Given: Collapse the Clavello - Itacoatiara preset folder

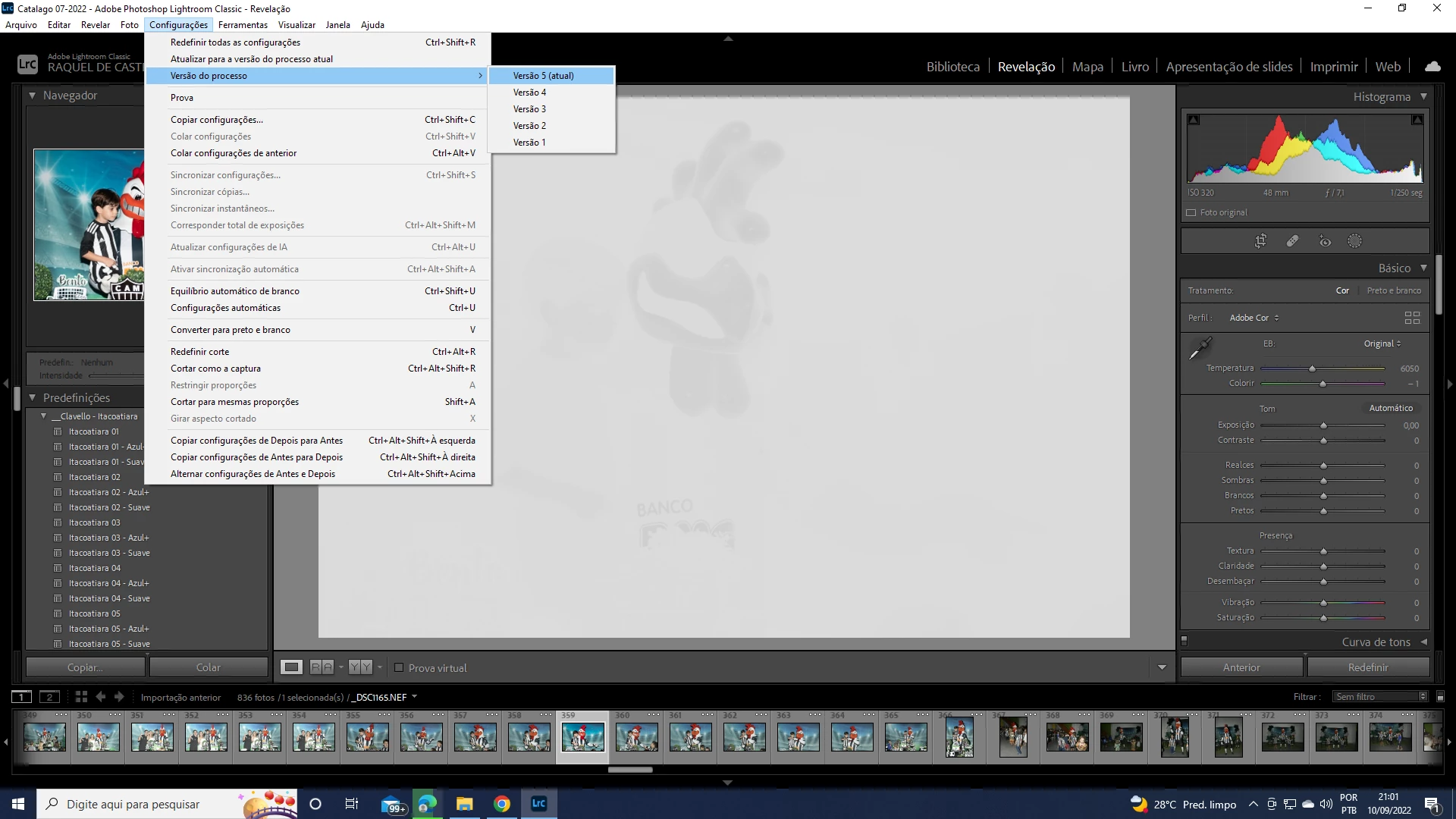Looking at the screenshot, I should [44, 416].
